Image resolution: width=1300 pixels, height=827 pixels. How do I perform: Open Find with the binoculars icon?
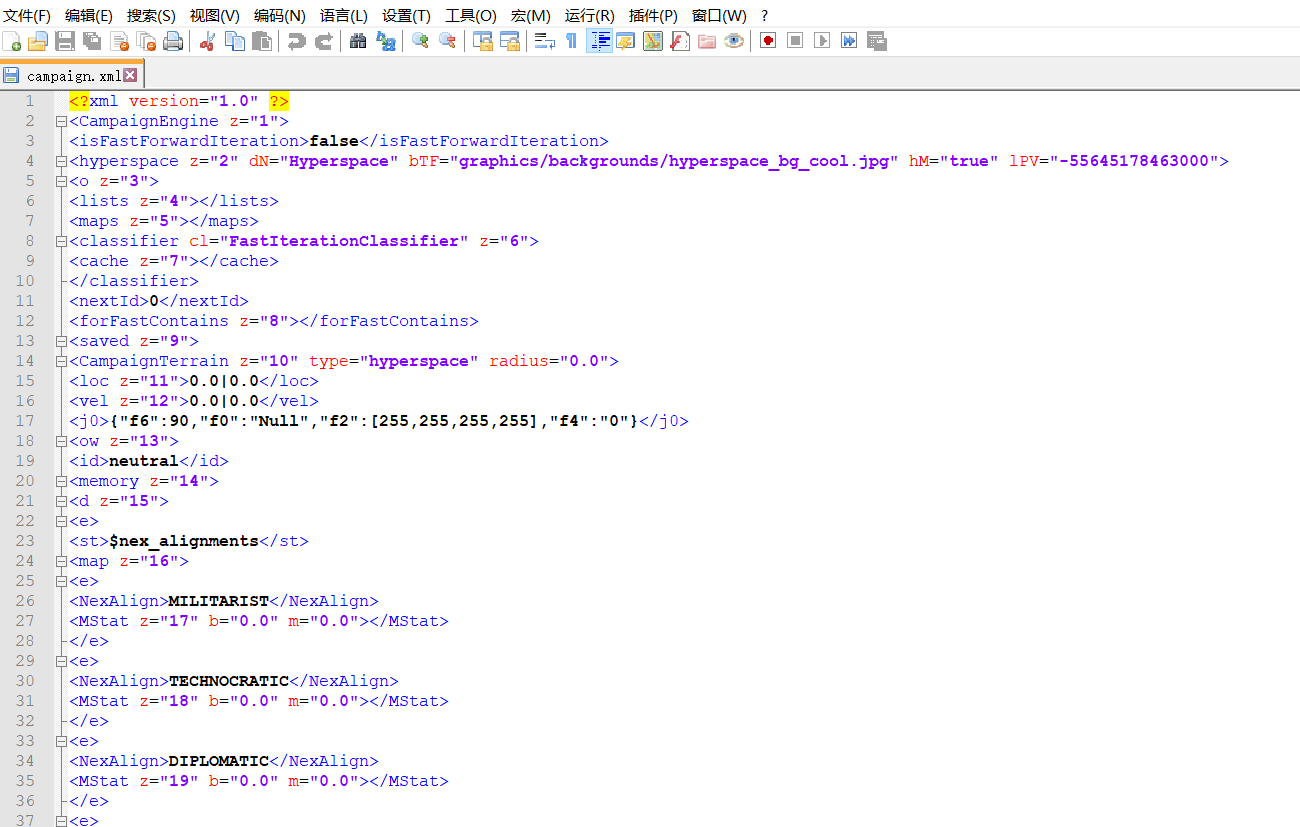pyautogui.click(x=358, y=41)
